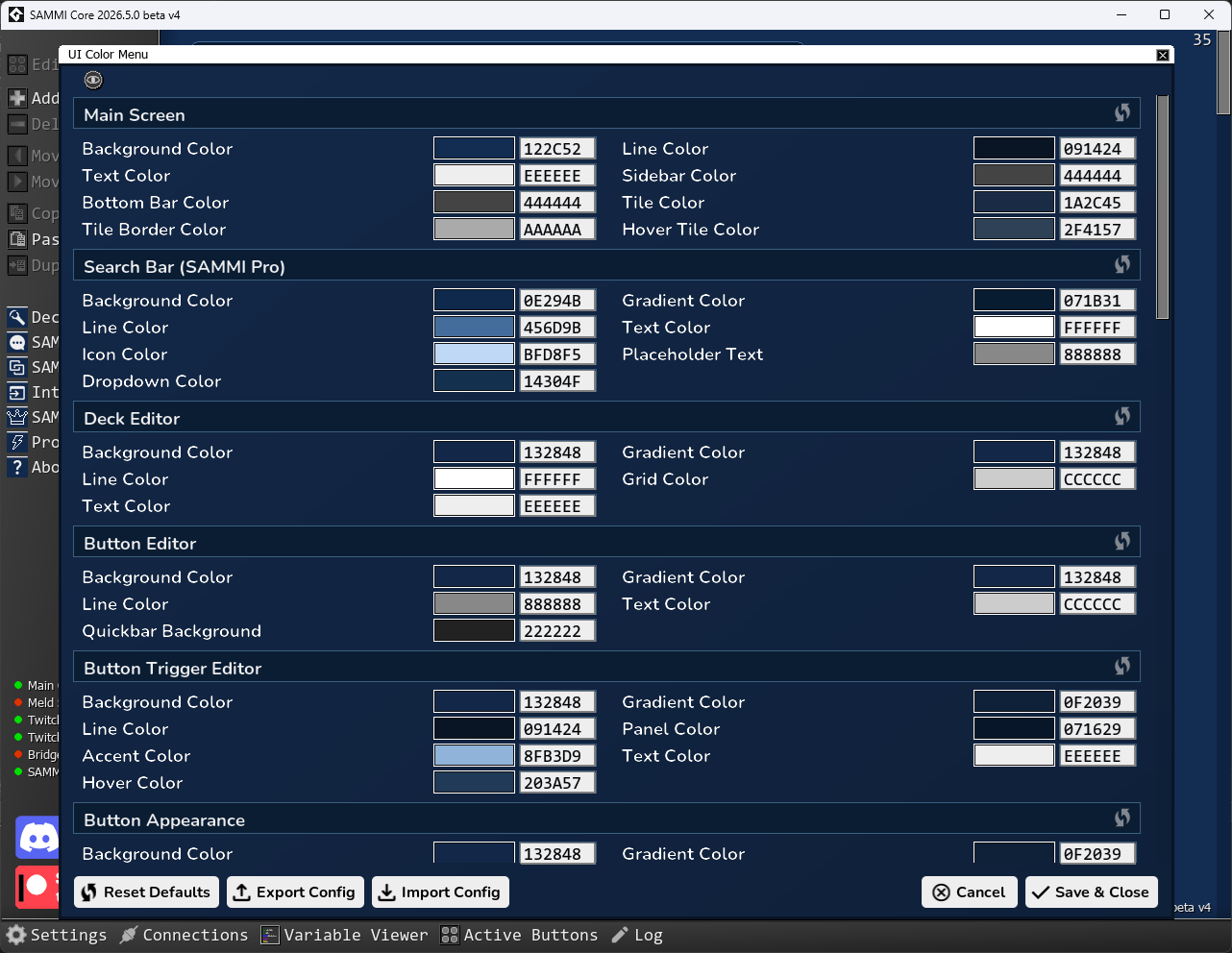Viewport: 1232px width, 953px height.
Task: Edit Main Screen Background hex 122C52
Action: (557, 149)
